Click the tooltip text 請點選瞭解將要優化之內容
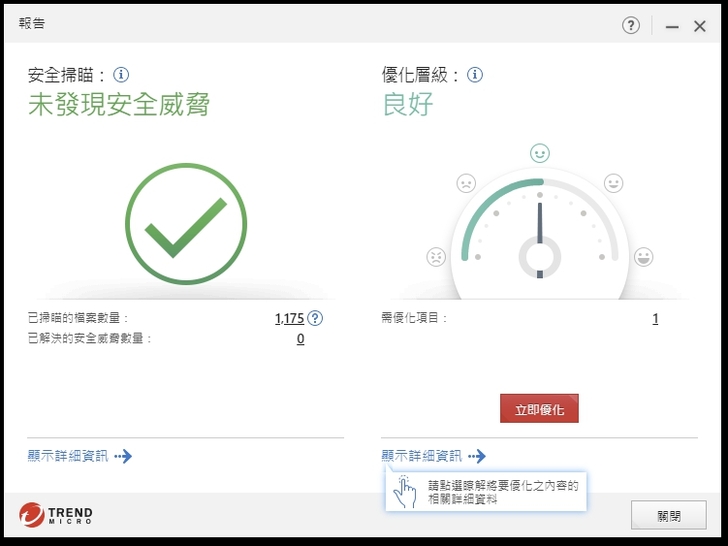This screenshot has width=728, height=546. click(503, 492)
